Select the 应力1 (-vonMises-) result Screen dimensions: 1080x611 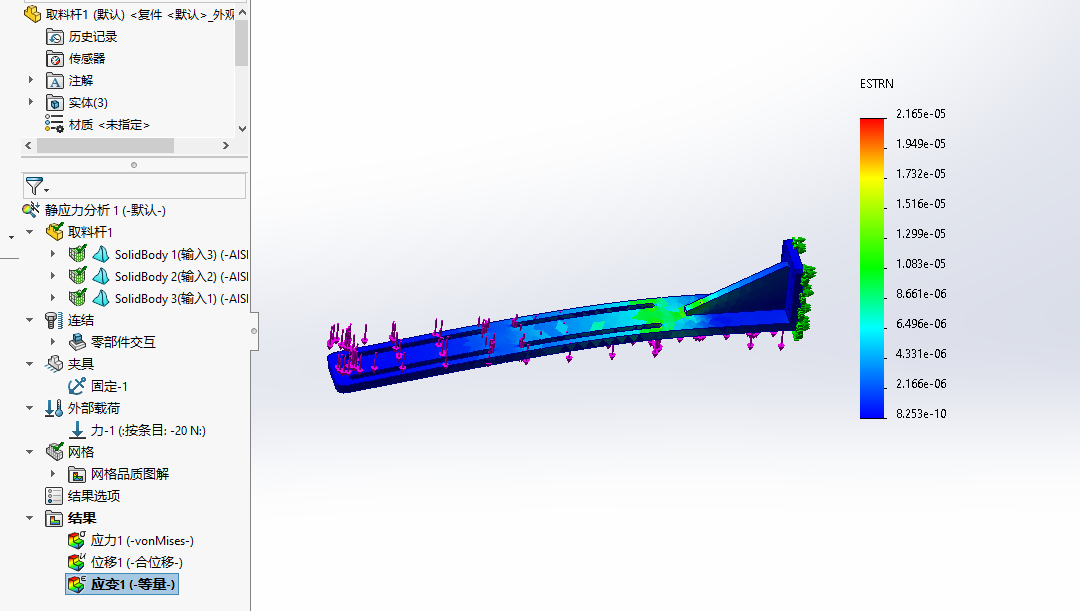coord(143,541)
